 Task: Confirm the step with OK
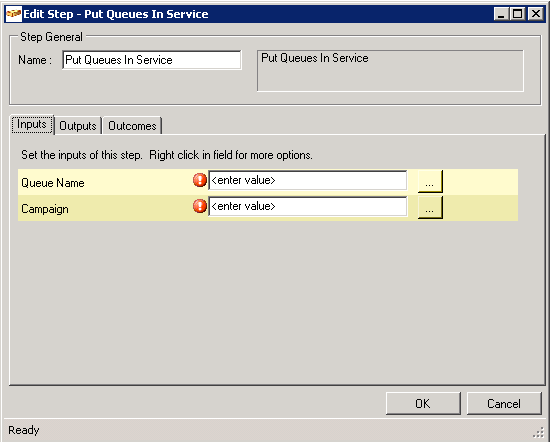click(x=423, y=404)
